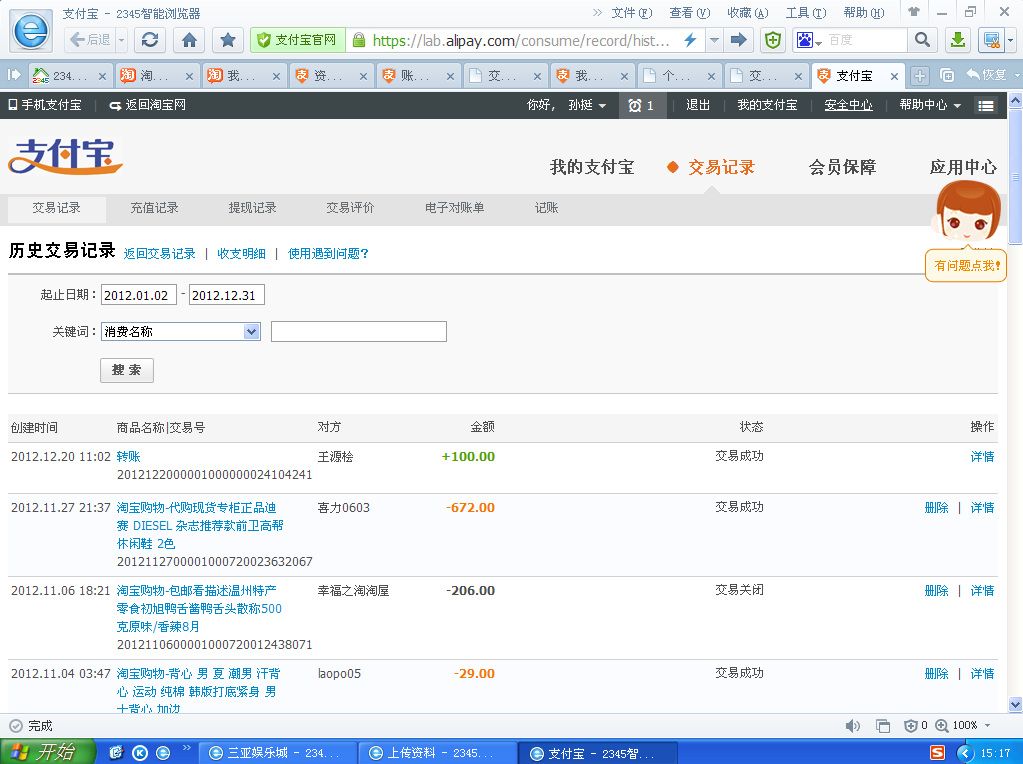Open the new tab plus button
This screenshot has width=1023, height=764.
pyautogui.click(x=920, y=76)
